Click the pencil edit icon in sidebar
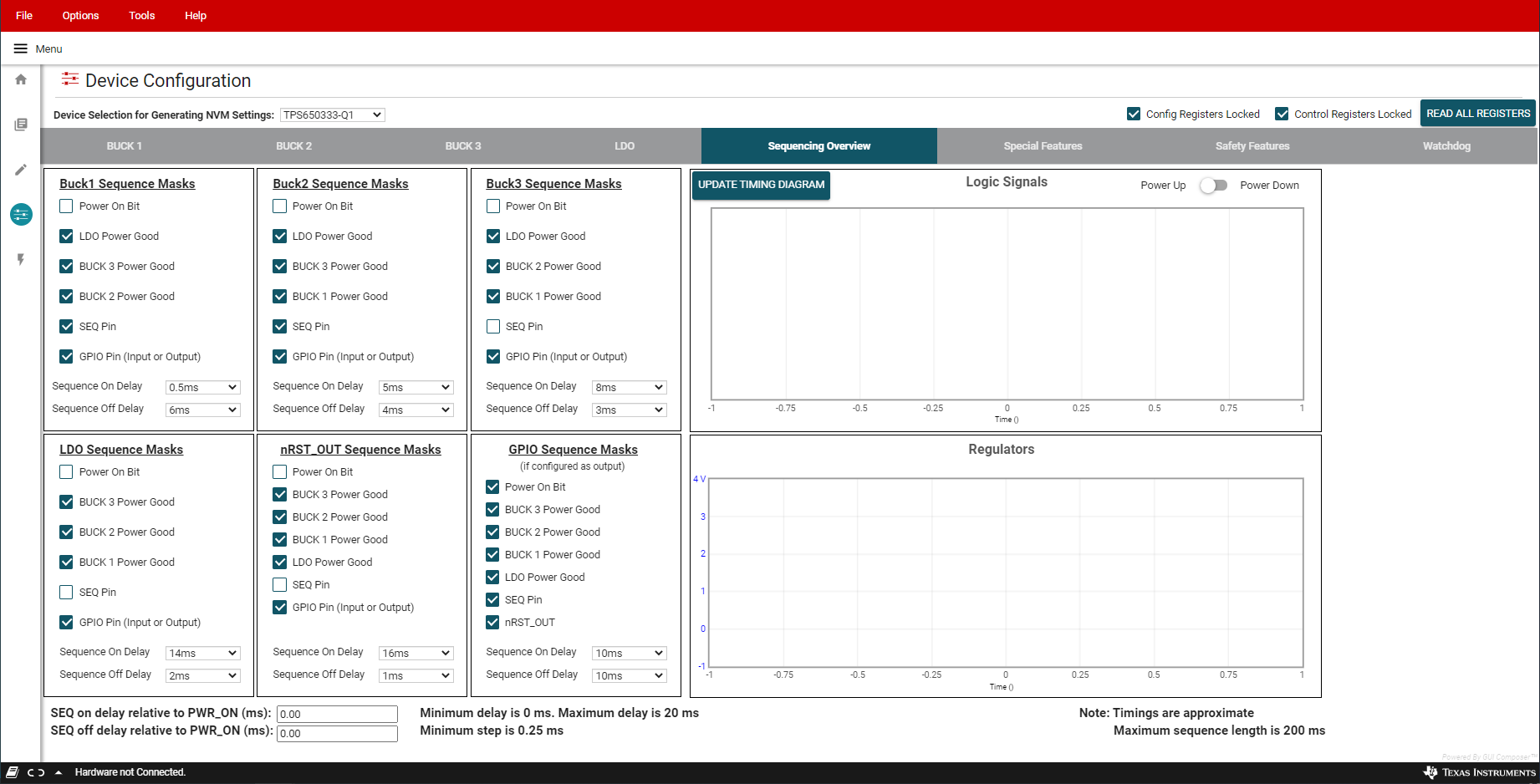 [x=21, y=170]
